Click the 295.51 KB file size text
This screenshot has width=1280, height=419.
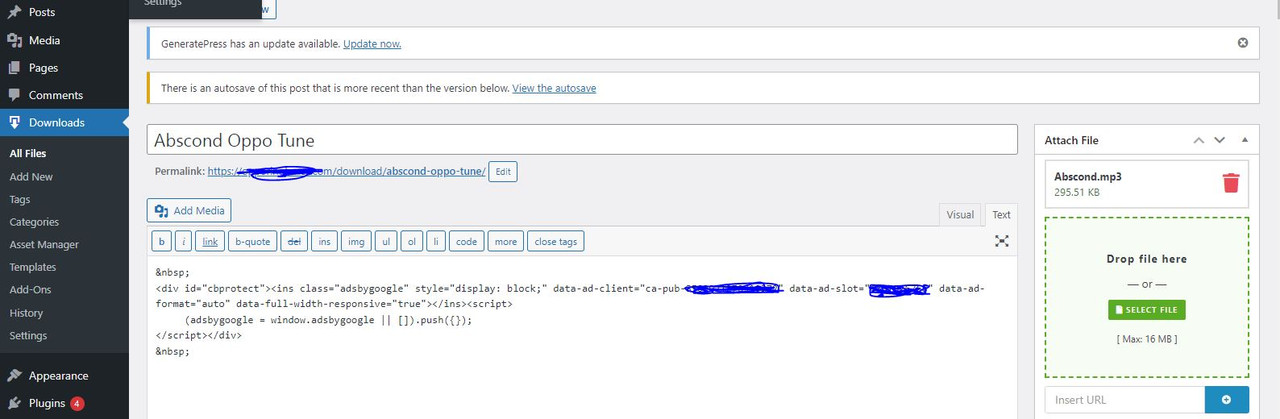coord(1079,192)
